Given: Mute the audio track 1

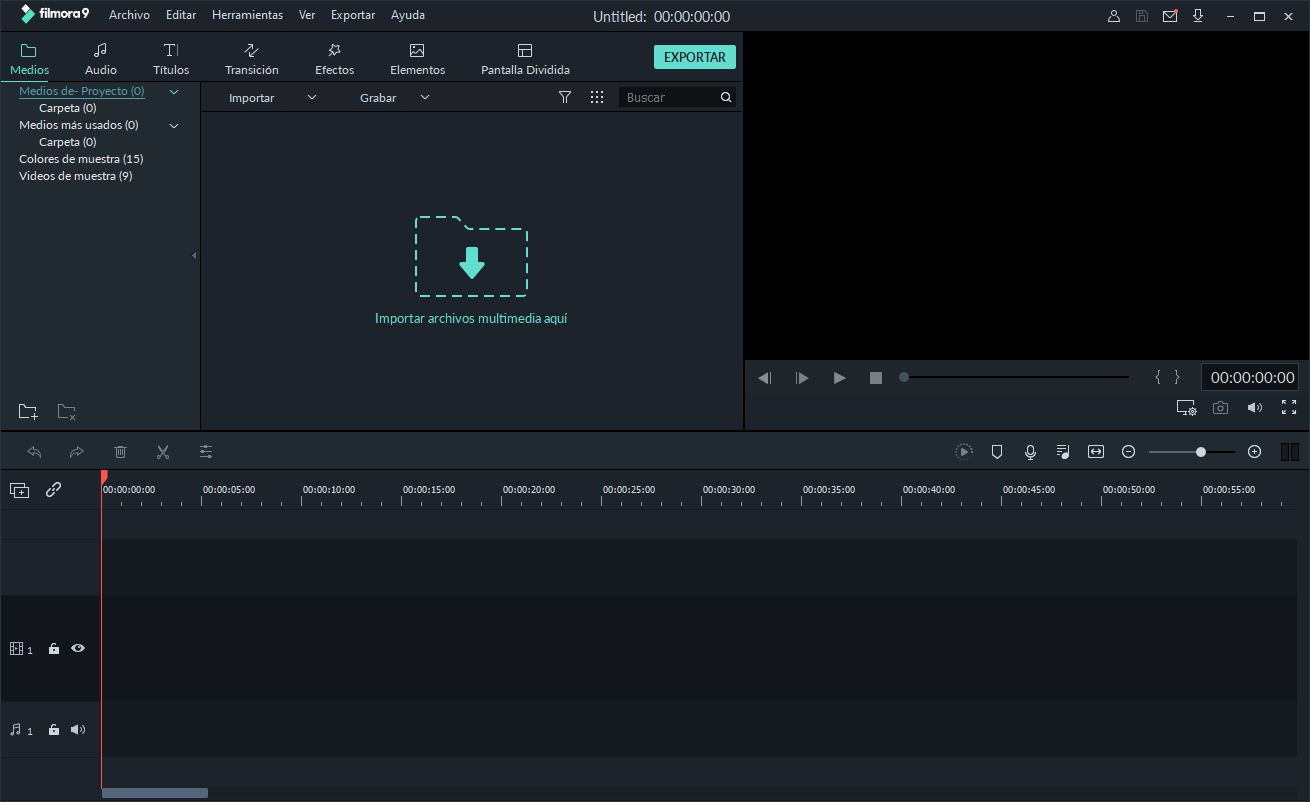Looking at the screenshot, I should coord(77,729).
